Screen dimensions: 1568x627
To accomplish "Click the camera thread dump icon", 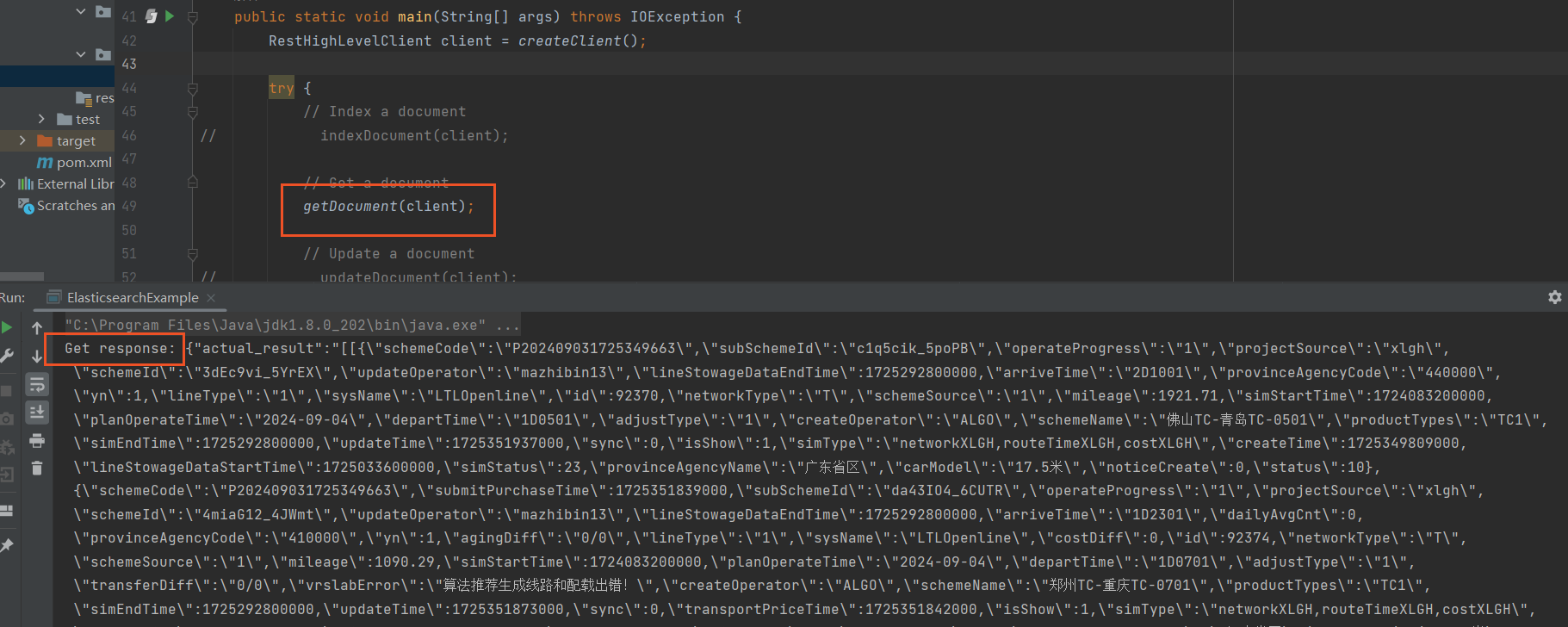I will pos(7,419).
